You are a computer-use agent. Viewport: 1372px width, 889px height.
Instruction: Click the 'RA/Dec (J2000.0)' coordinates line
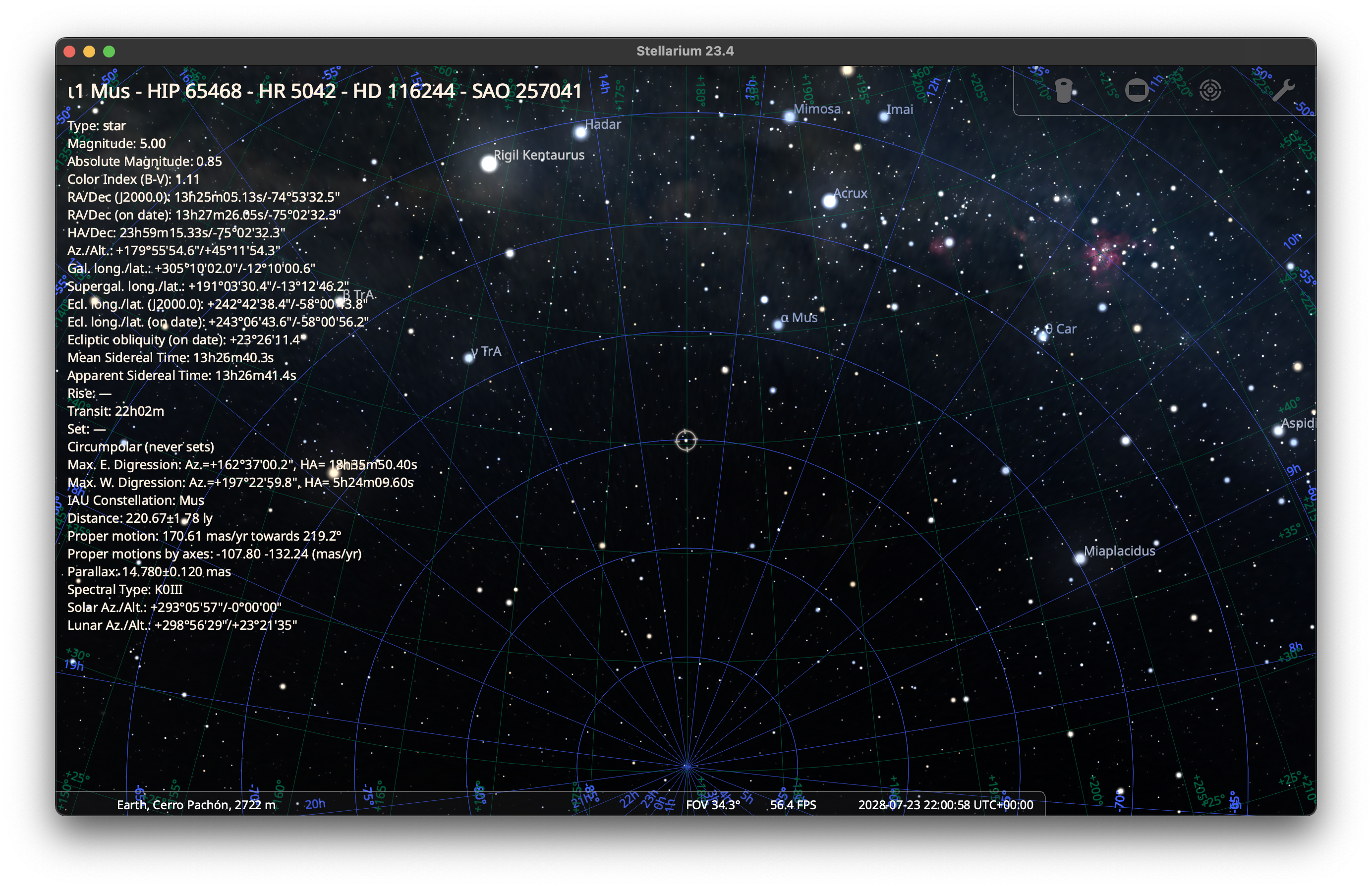pos(204,197)
